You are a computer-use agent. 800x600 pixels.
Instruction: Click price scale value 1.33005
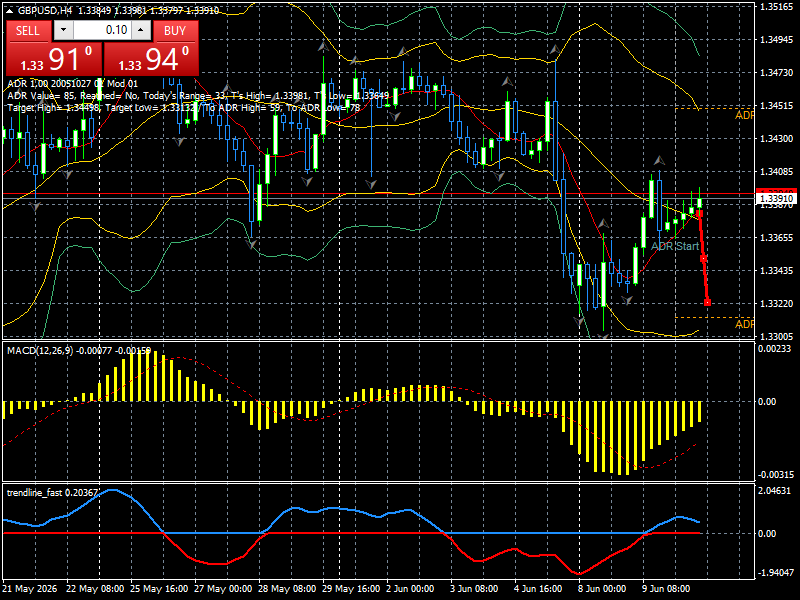776,337
